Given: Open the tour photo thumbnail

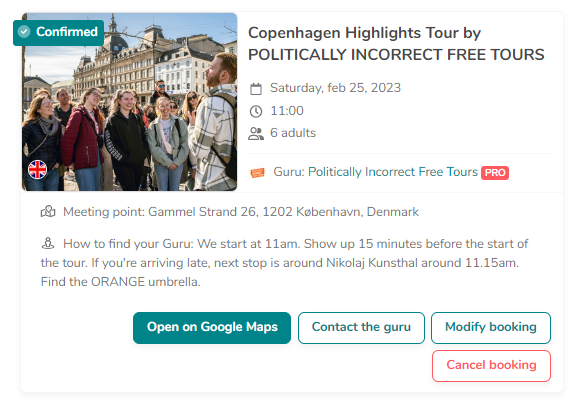Looking at the screenshot, I should [130, 102].
